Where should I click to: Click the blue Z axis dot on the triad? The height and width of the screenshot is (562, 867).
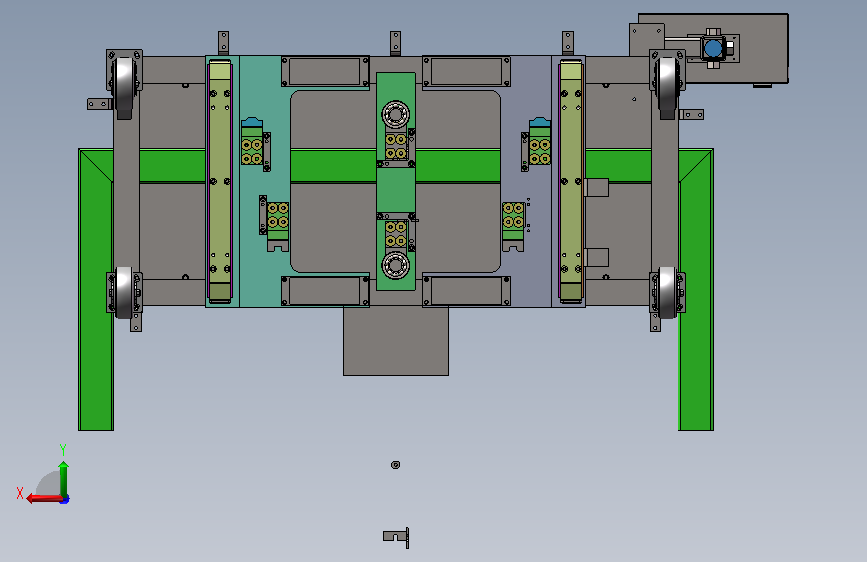click(65, 500)
